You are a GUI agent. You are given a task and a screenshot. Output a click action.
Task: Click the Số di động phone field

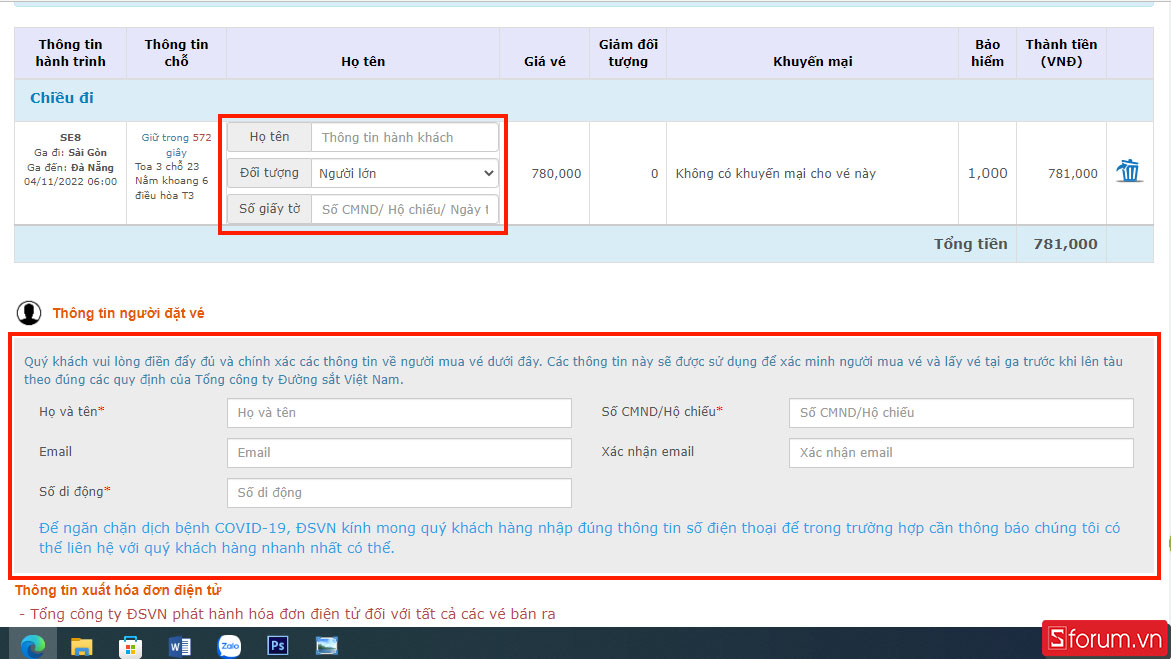pyautogui.click(x=399, y=492)
